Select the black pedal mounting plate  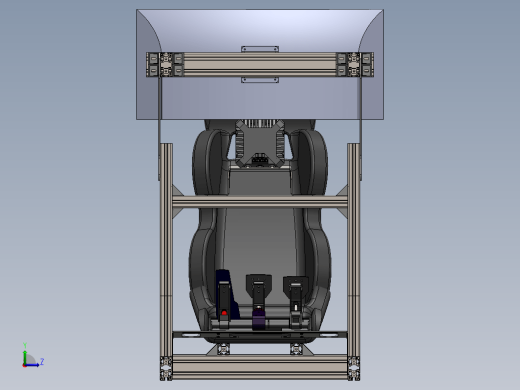(260, 334)
